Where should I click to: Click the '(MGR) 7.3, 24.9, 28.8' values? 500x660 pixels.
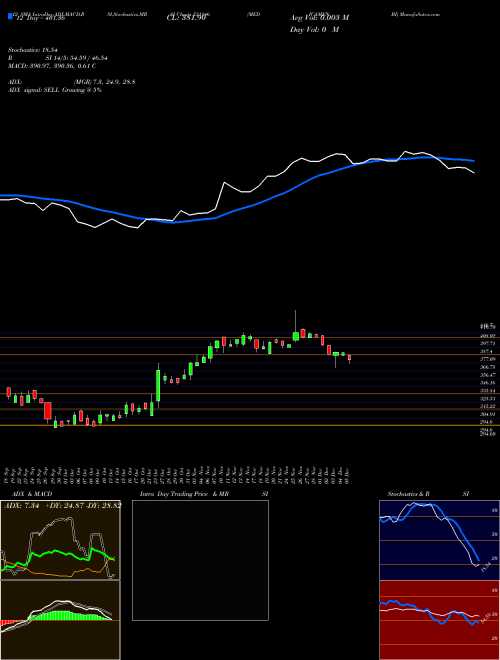coord(105,82)
